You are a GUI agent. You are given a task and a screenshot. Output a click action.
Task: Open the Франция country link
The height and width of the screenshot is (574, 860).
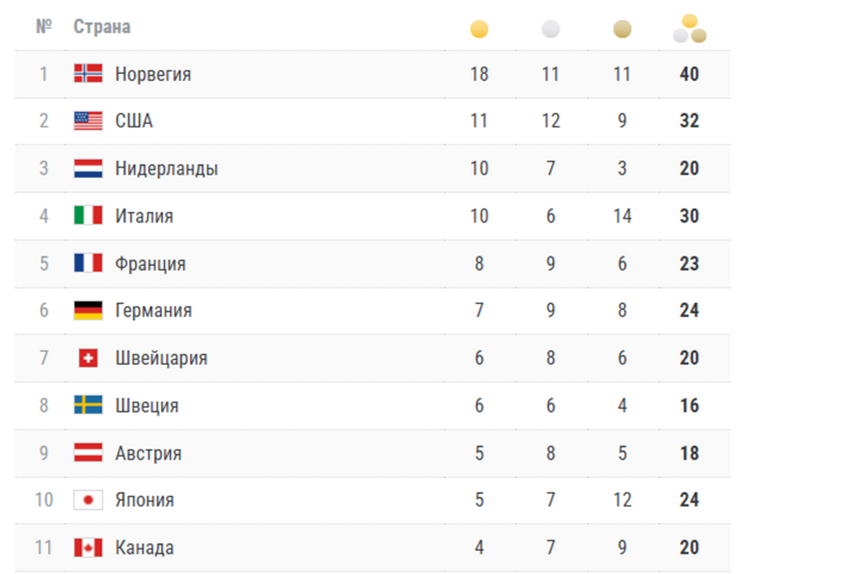[150, 264]
